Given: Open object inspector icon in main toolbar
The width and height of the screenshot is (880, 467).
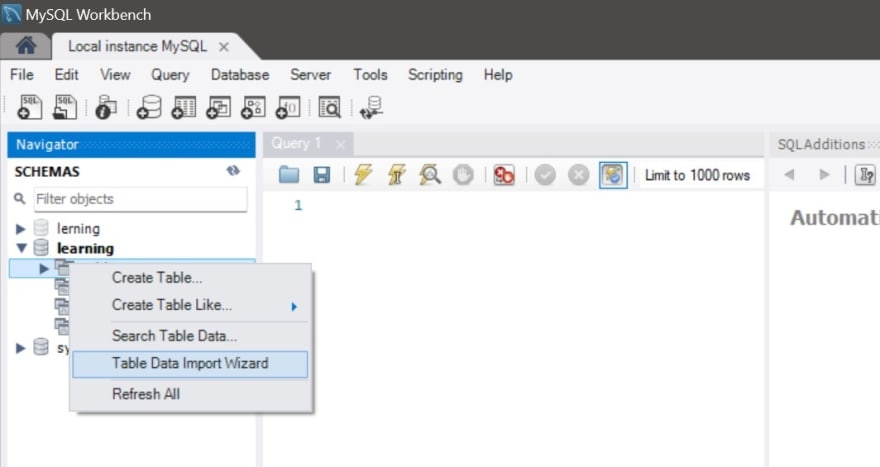Looking at the screenshot, I should (106, 107).
